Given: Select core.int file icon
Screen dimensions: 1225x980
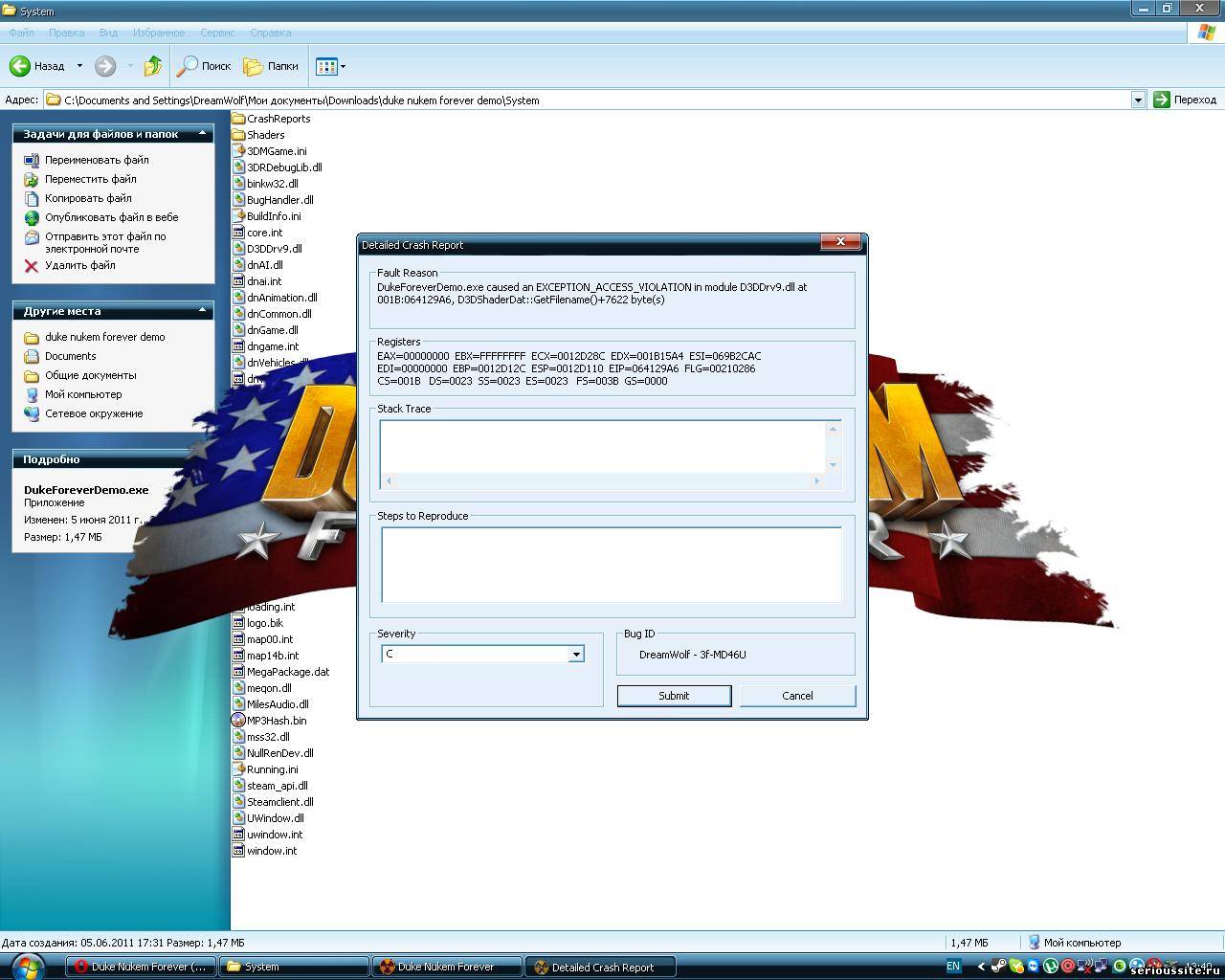Looking at the screenshot, I should click(x=239, y=233).
